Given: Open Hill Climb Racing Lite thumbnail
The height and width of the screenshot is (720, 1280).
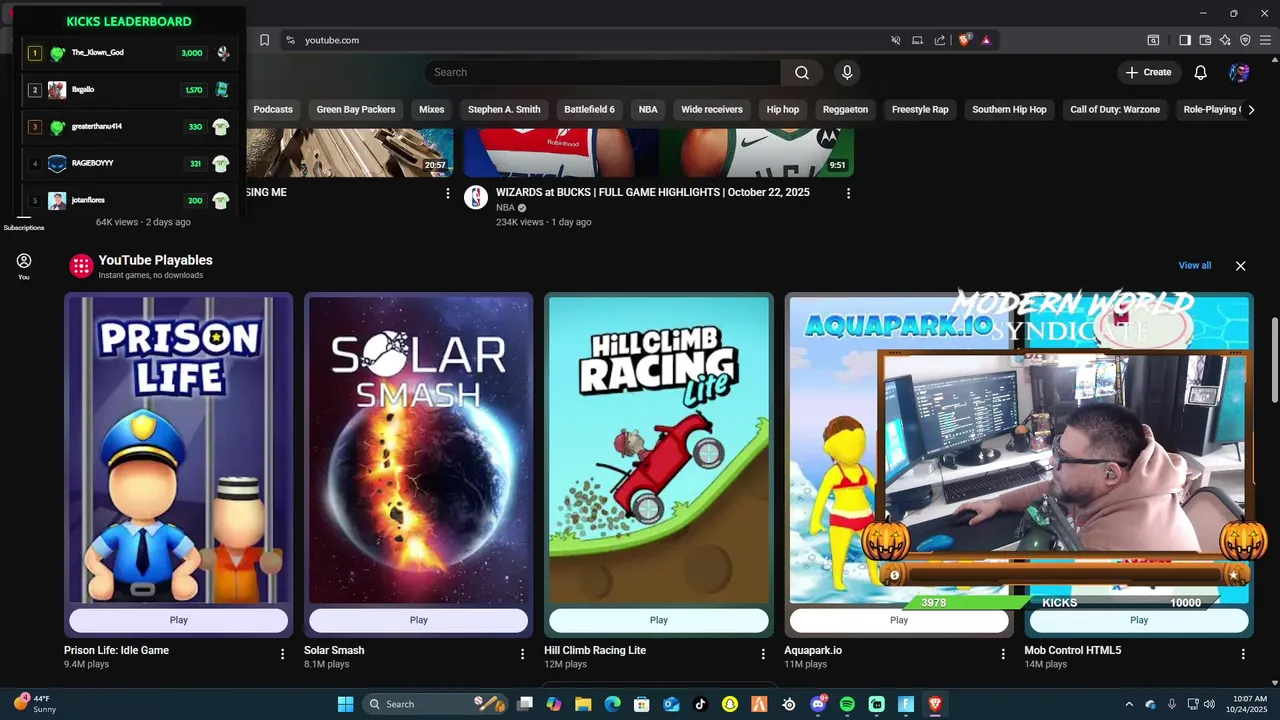Looking at the screenshot, I should [658, 450].
